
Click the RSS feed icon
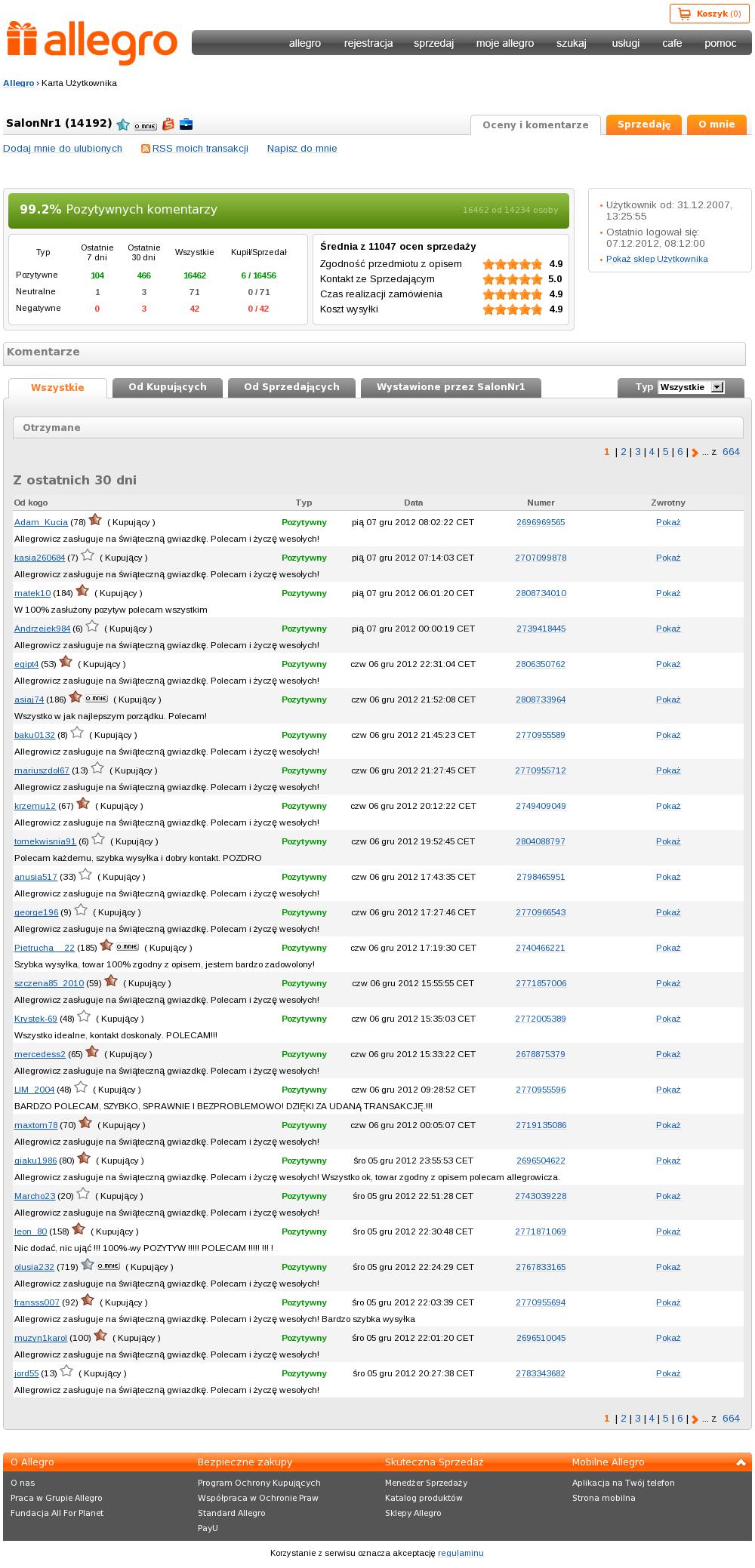(x=146, y=149)
